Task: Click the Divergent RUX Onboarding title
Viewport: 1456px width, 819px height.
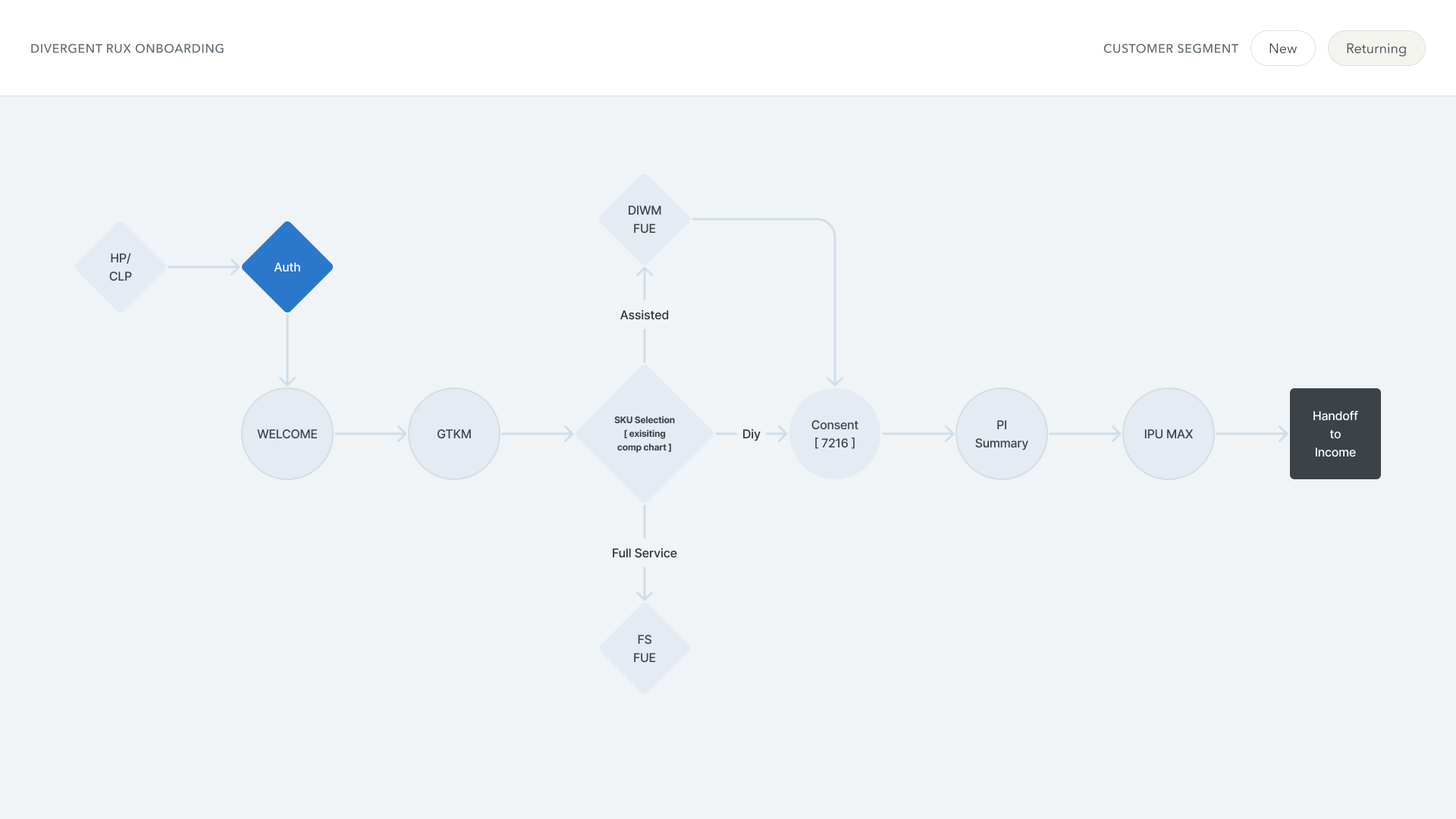Action: (127, 49)
